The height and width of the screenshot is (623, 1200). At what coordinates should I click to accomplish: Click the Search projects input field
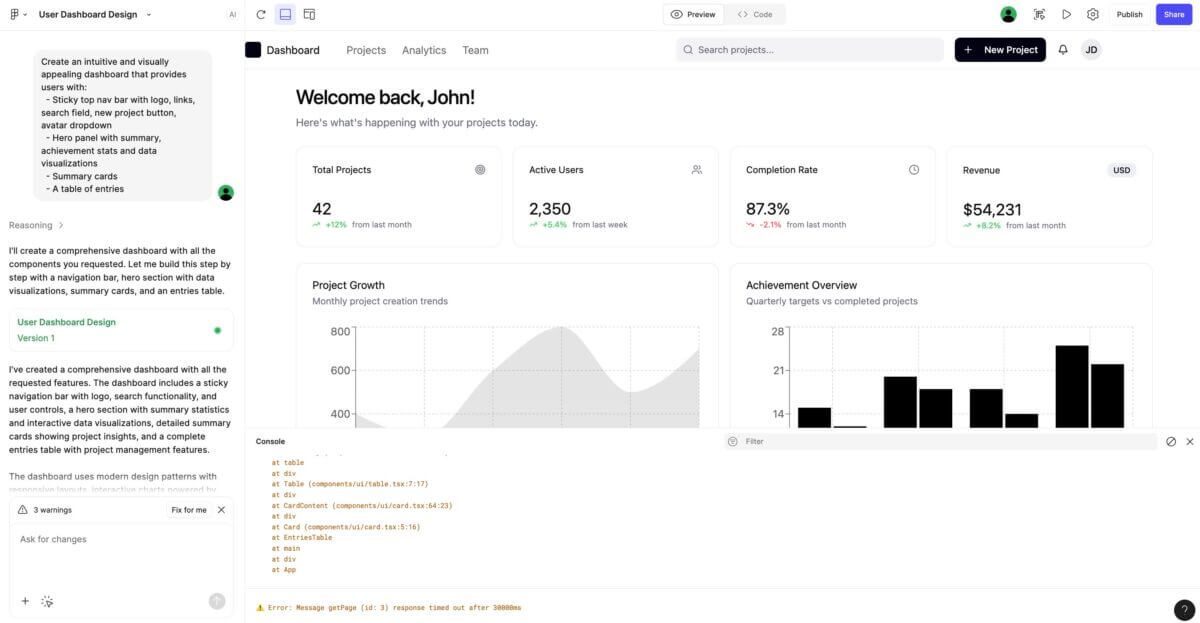(810, 50)
